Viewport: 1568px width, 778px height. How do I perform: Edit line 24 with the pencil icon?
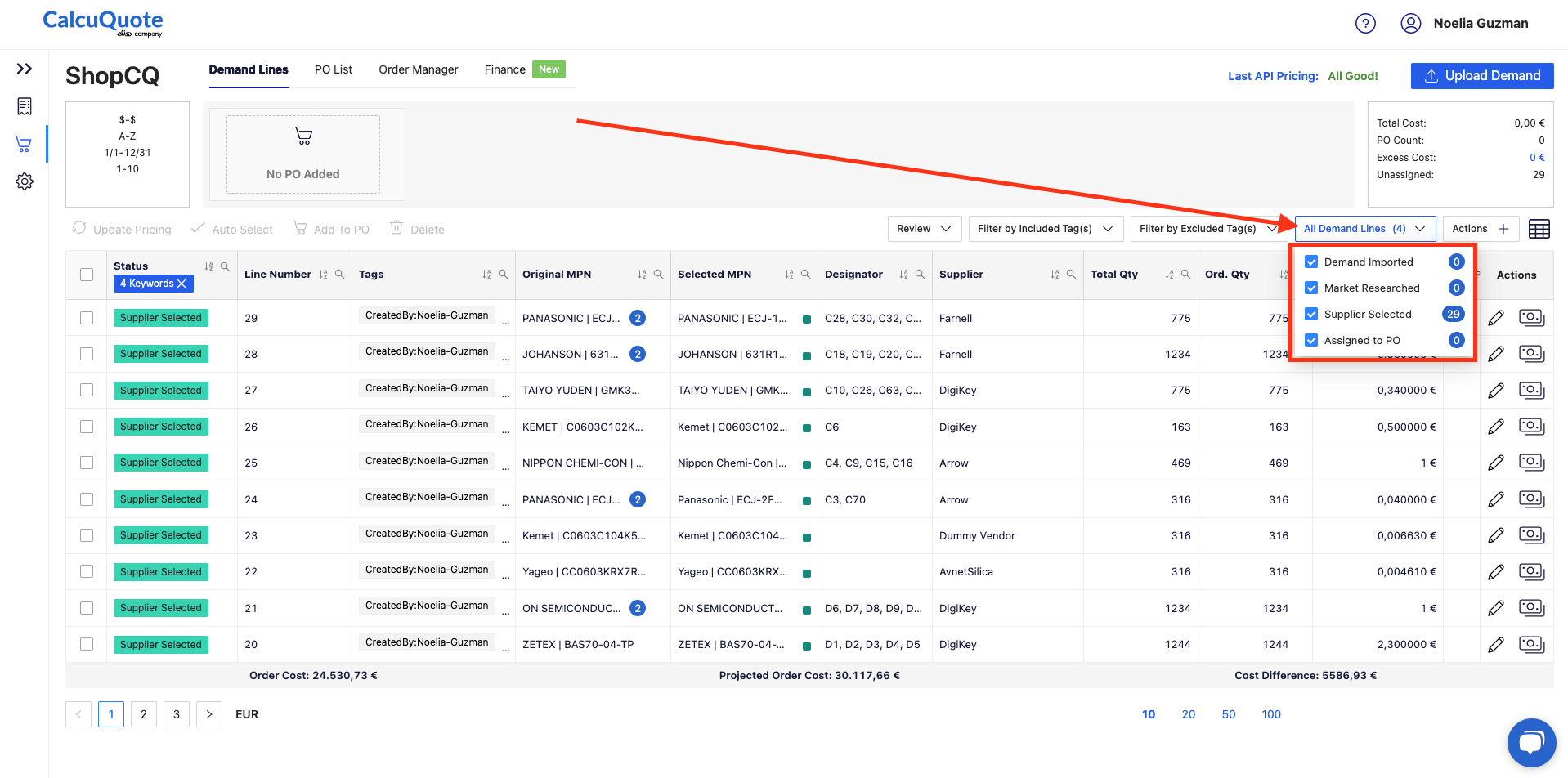1496,499
